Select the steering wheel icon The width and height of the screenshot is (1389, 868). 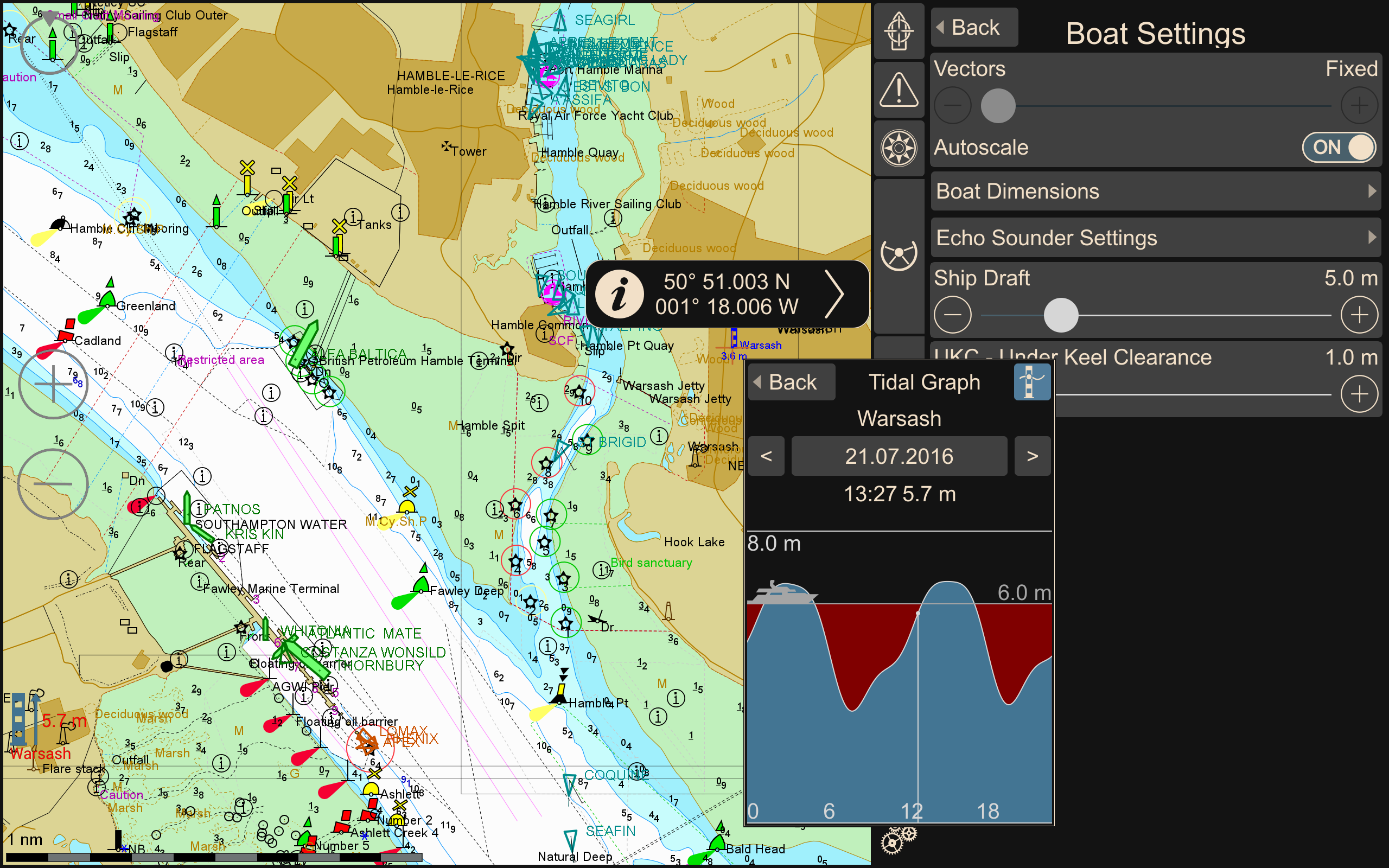pos(899,254)
